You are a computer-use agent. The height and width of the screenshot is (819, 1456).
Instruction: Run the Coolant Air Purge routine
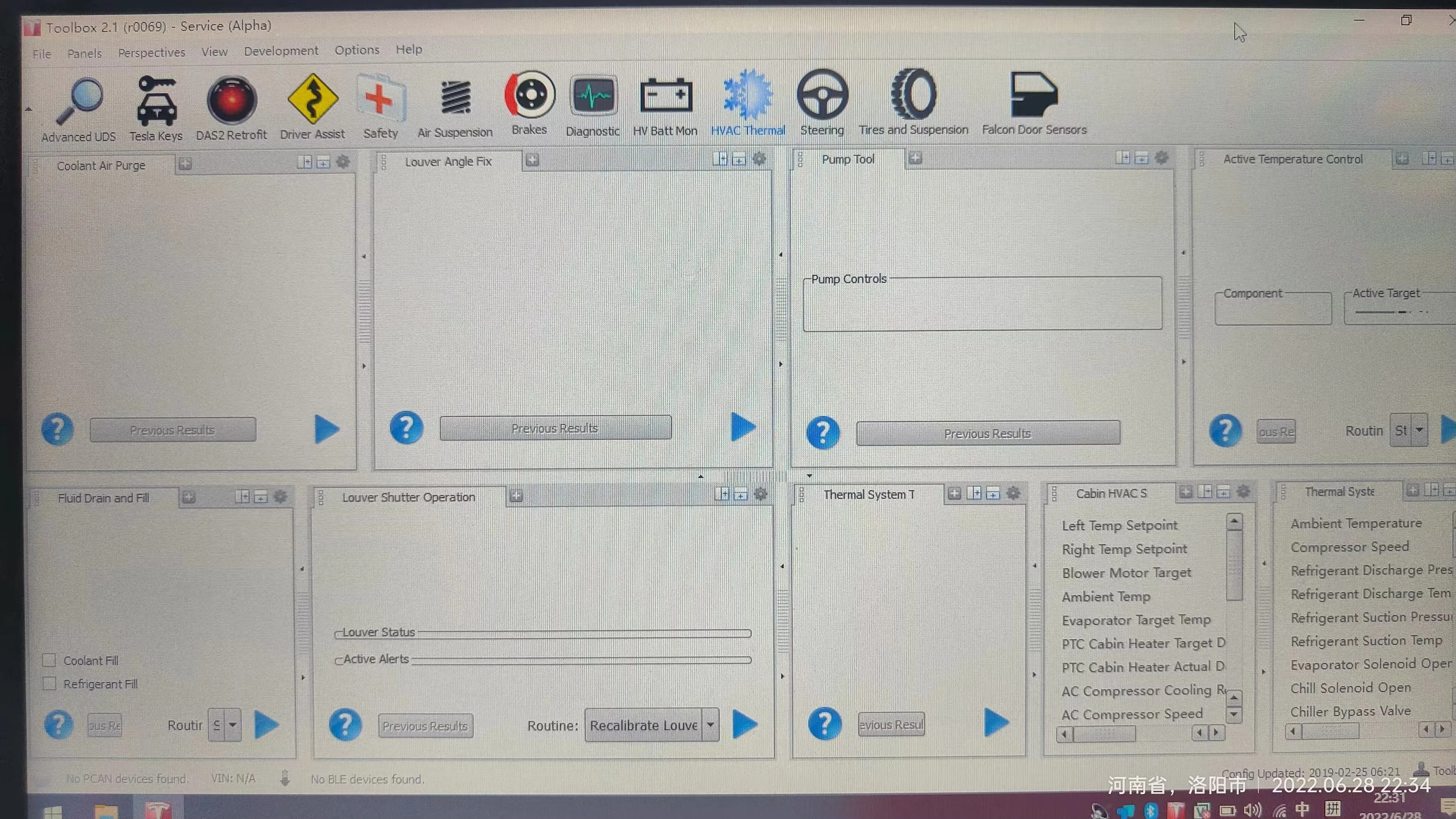327,429
